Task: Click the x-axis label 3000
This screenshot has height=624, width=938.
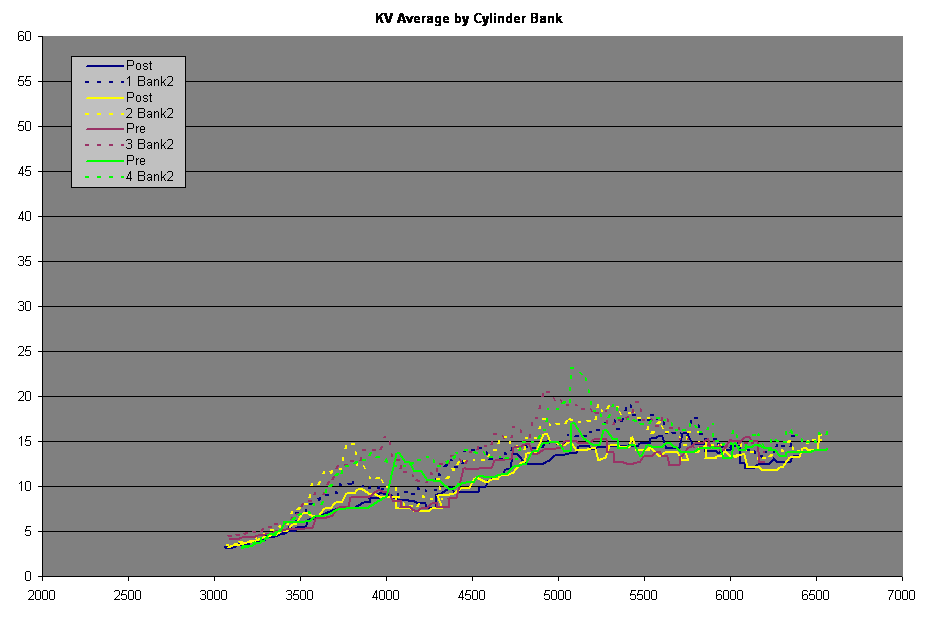Action: tap(214, 595)
